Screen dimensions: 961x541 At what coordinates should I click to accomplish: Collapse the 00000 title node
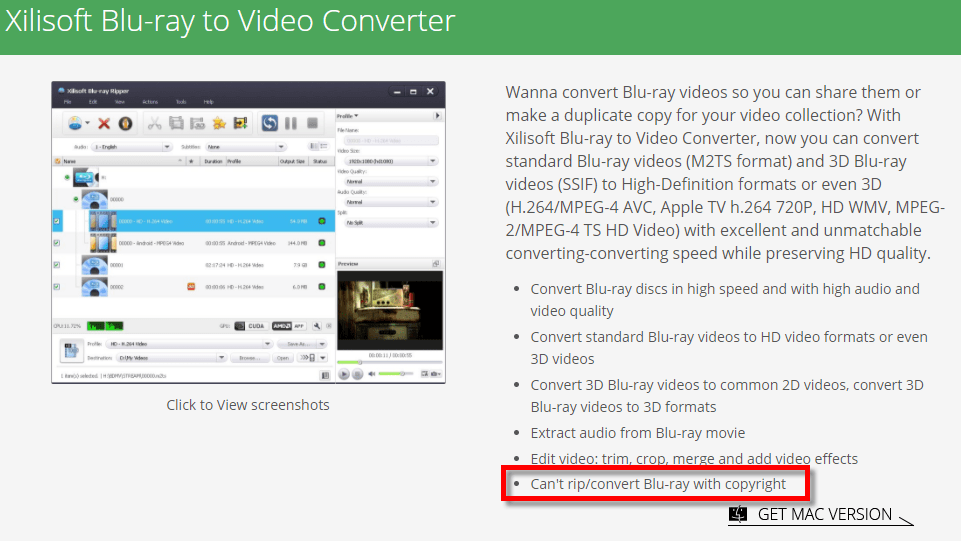[x=76, y=199]
